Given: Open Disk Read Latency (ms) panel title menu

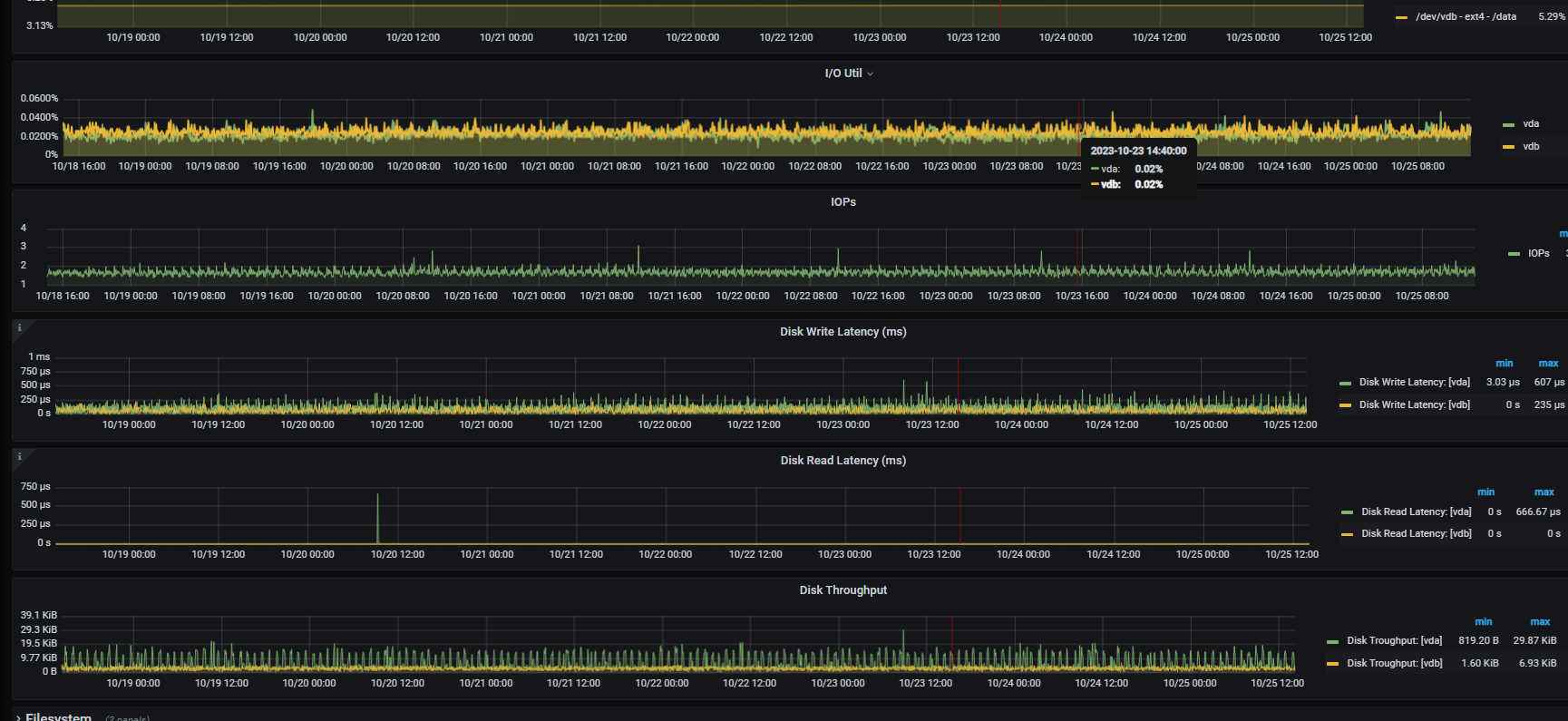Looking at the screenshot, I should (x=842, y=461).
